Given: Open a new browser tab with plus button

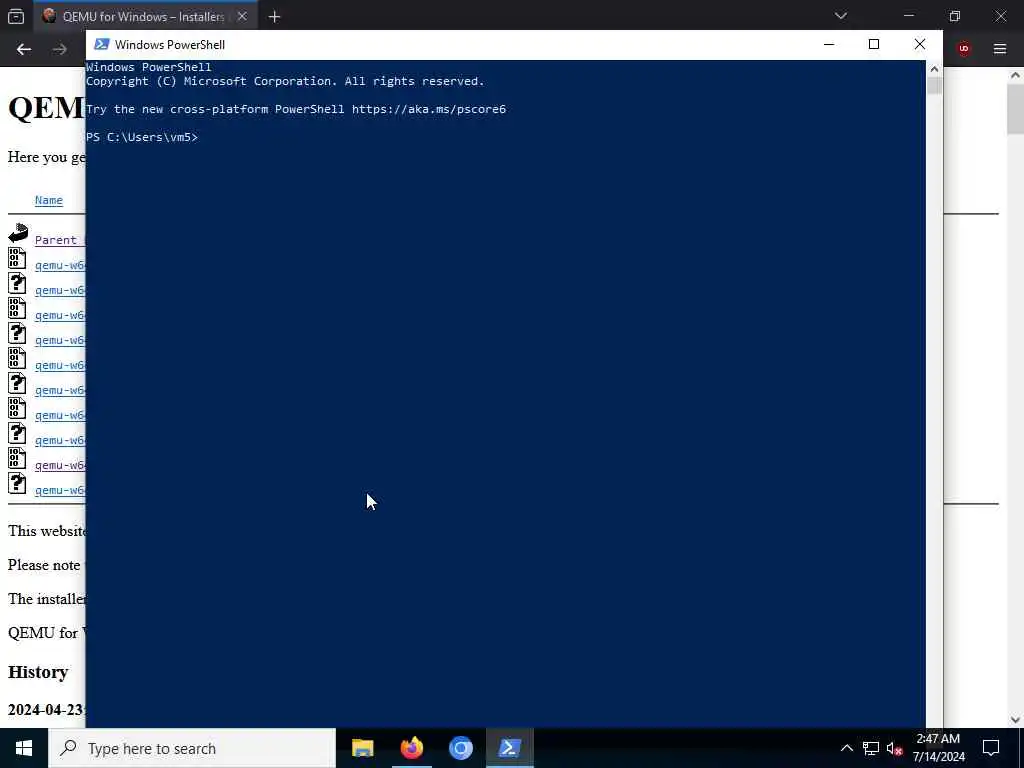Looking at the screenshot, I should (x=274, y=17).
